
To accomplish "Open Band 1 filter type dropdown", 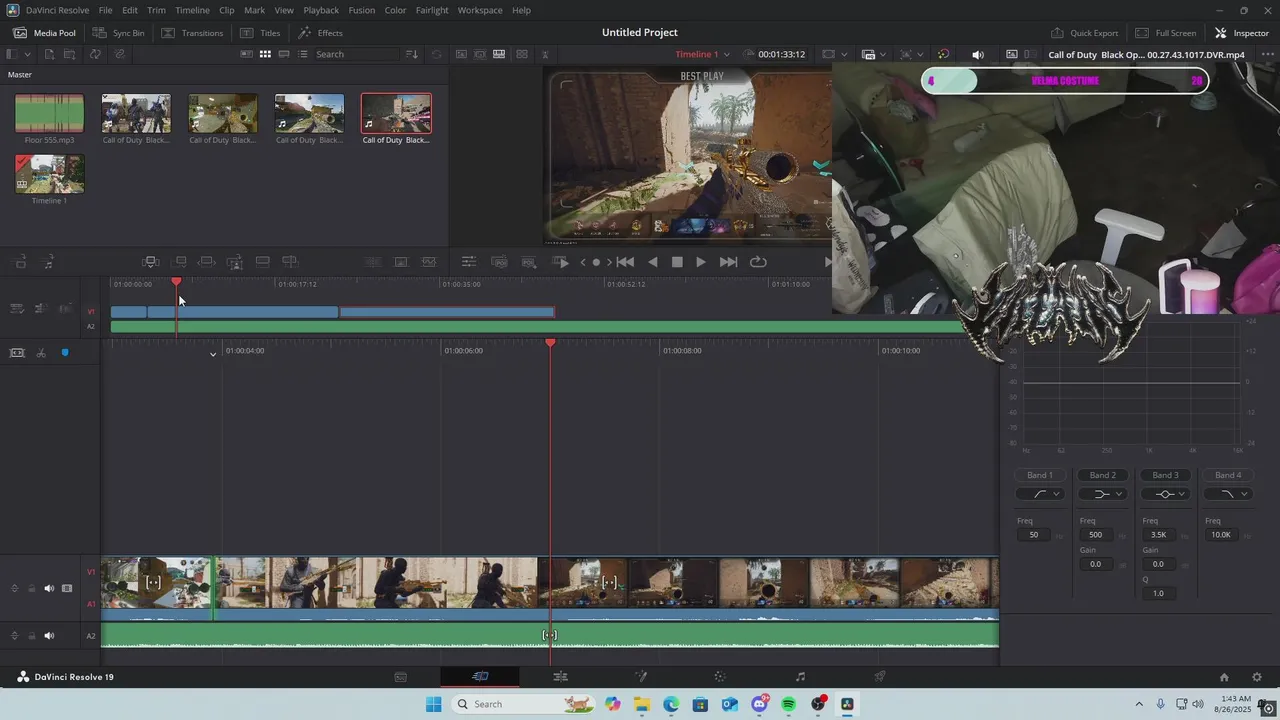I will (1040, 494).
